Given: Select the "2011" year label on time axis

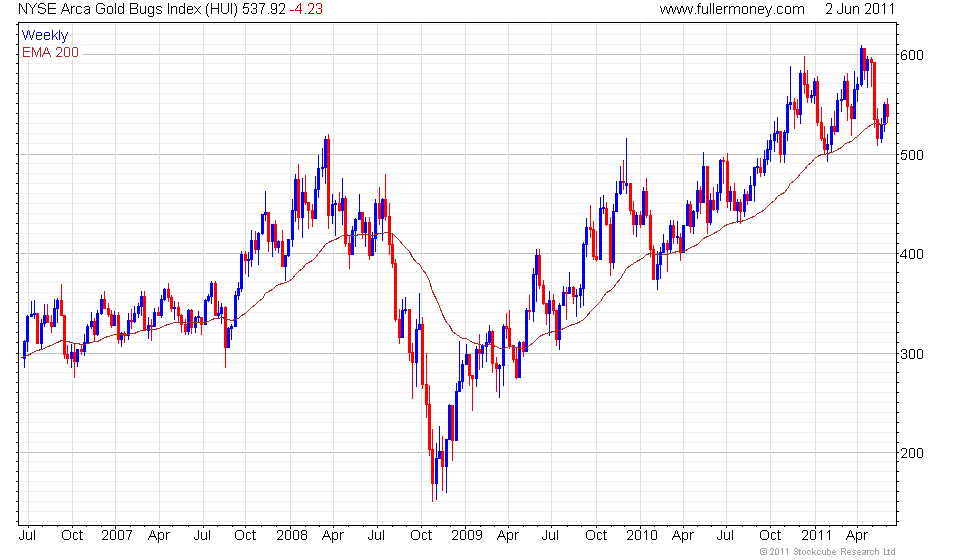Looking at the screenshot, I should (x=816, y=536).
